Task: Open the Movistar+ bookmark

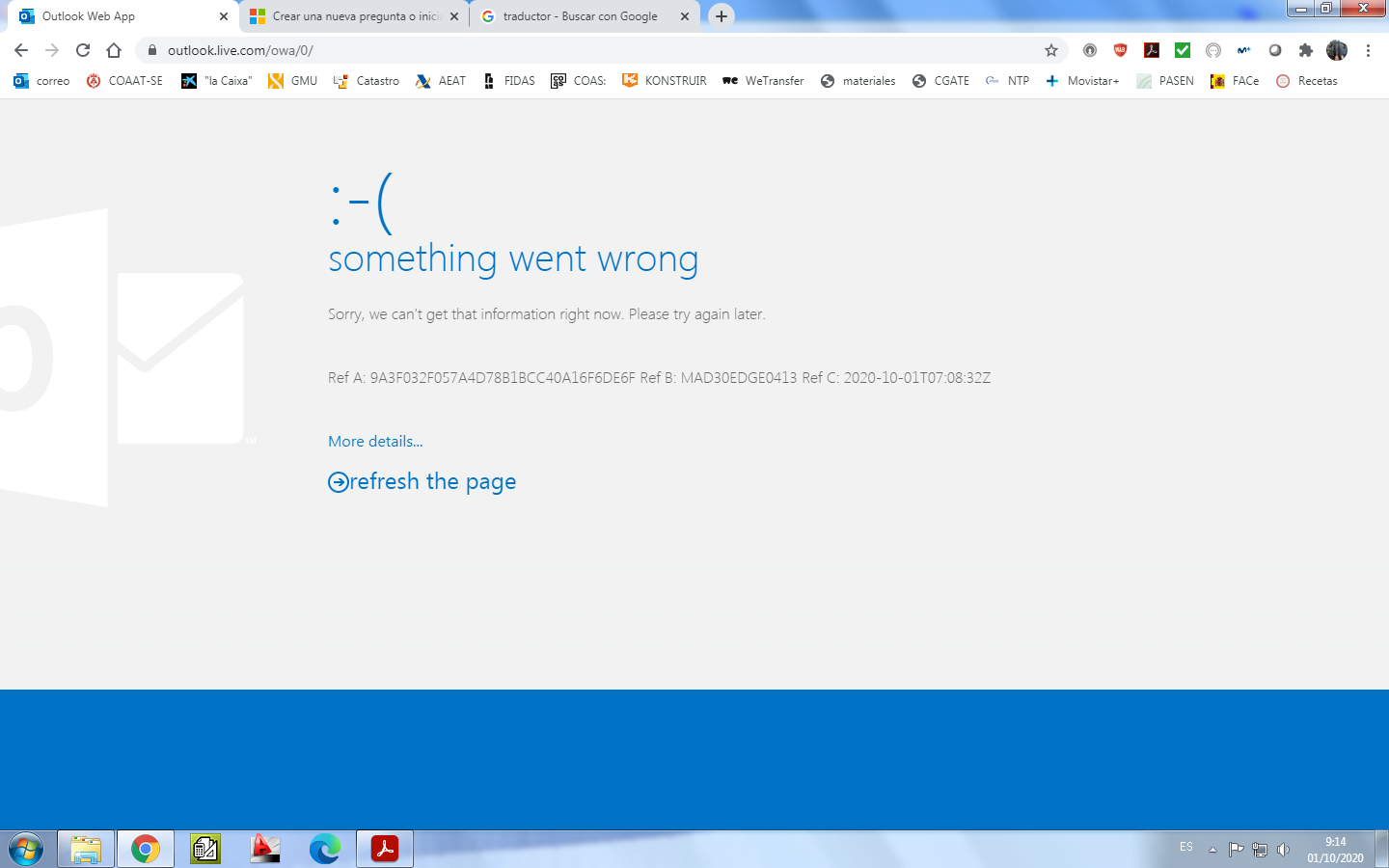Action: [x=1082, y=81]
